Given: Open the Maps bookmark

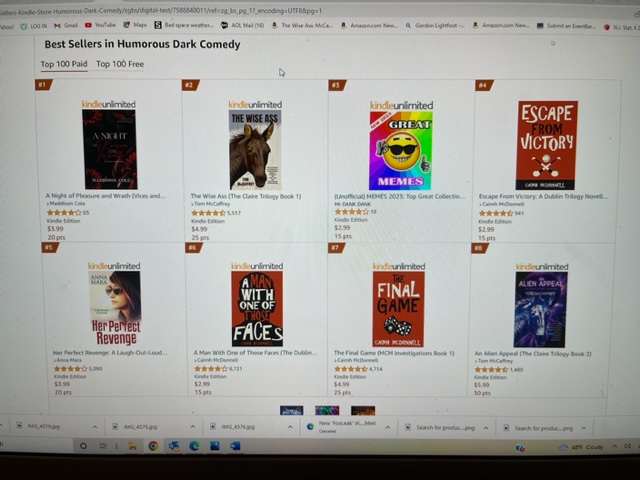Looking at the screenshot, I should tap(135, 25).
